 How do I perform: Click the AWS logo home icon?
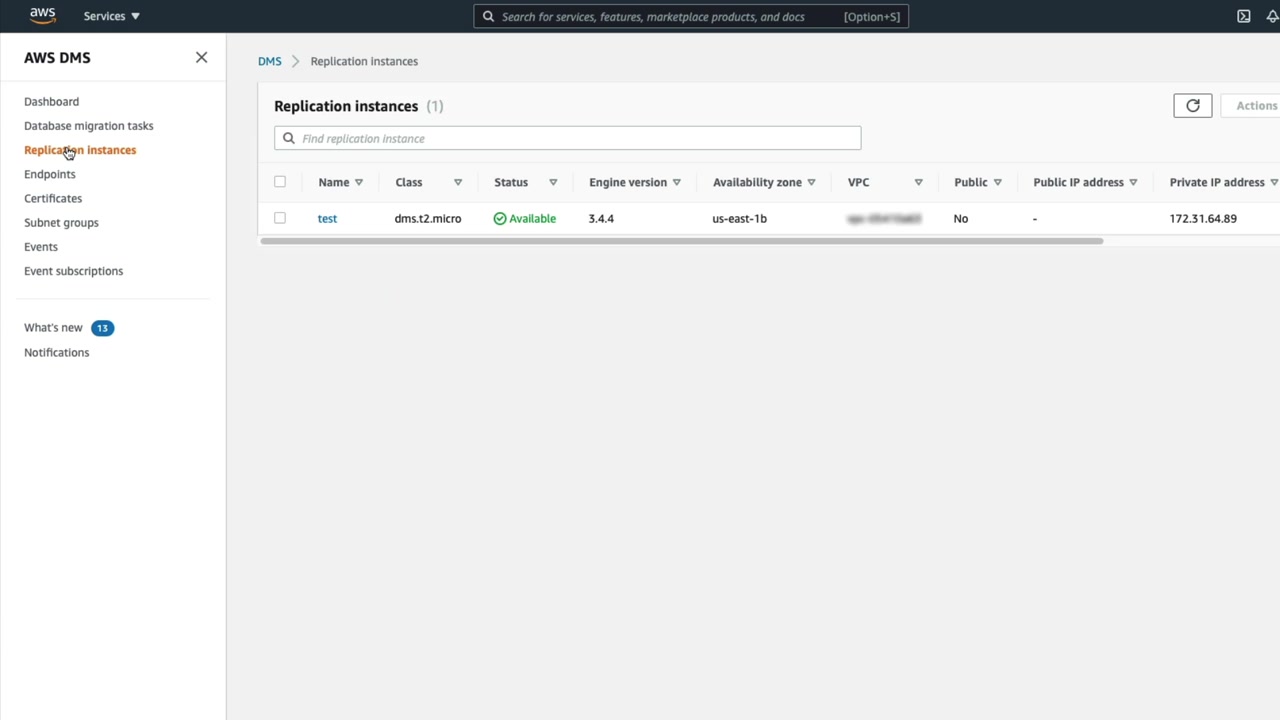(x=43, y=16)
